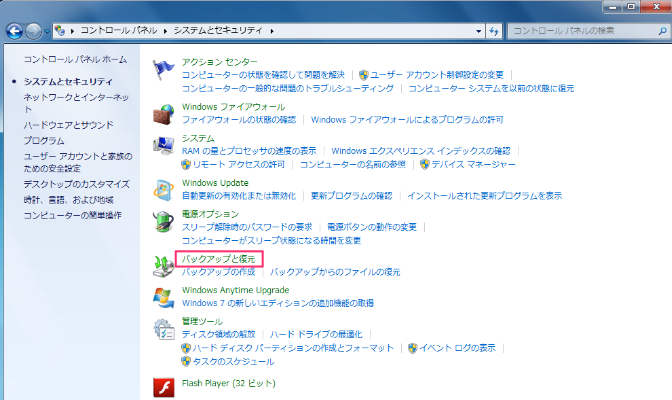Select システムとセキュリティ breadcrumb segment
This screenshot has width=672, height=400.
tap(218, 30)
